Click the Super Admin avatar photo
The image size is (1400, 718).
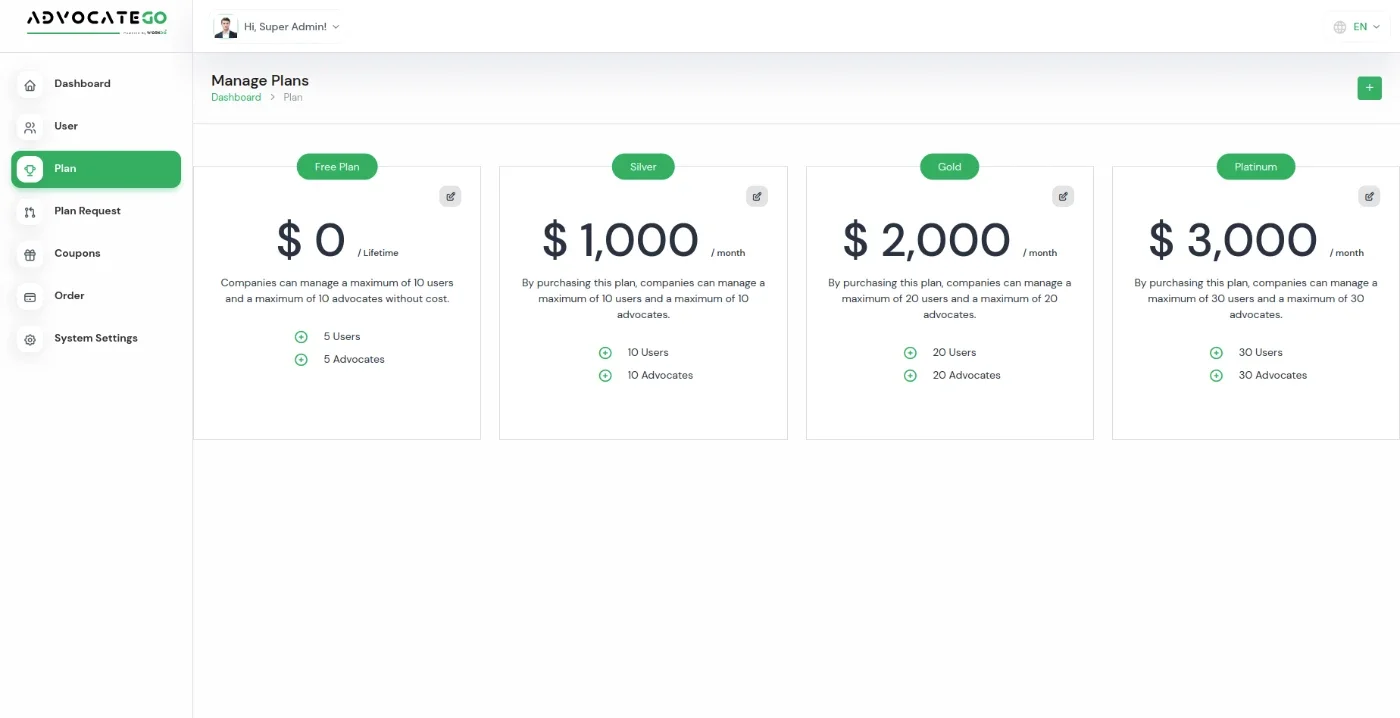tap(226, 27)
